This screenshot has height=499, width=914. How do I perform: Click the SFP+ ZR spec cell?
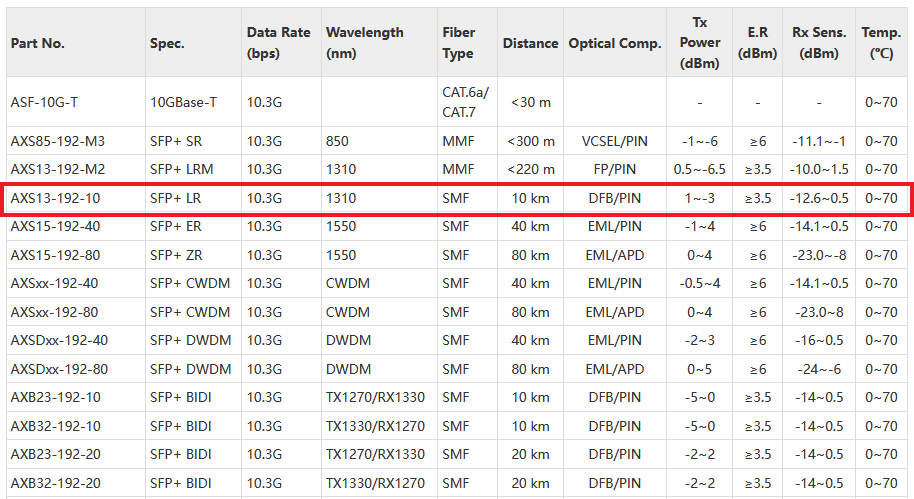tap(176, 255)
